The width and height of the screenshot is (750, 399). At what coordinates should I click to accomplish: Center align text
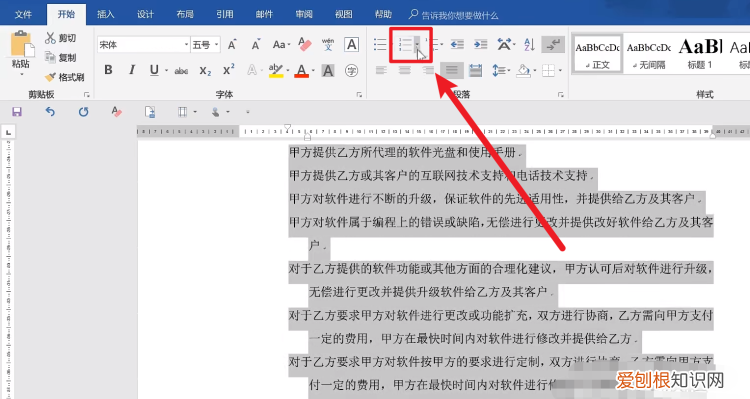pyautogui.click(x=405, y=70)
